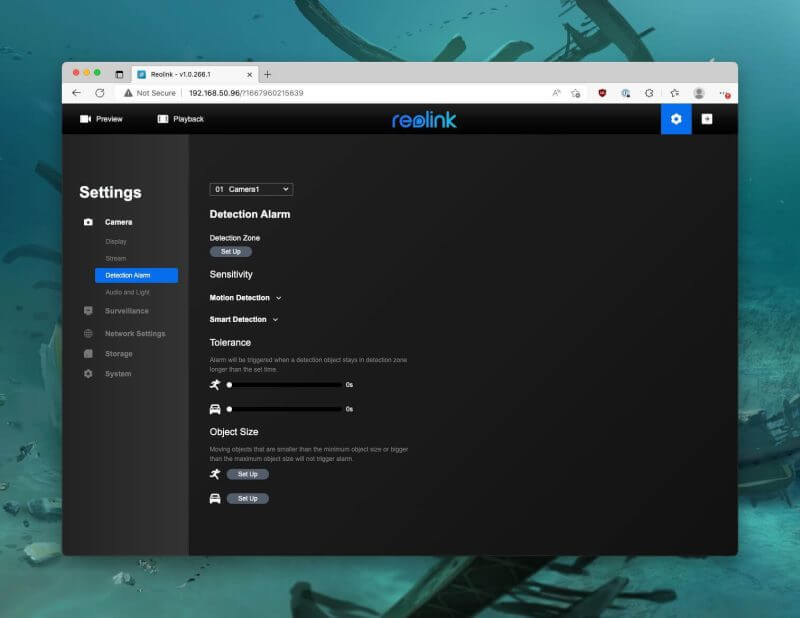
Task: Select Display in Camera settings
Action: click(116, 241)
